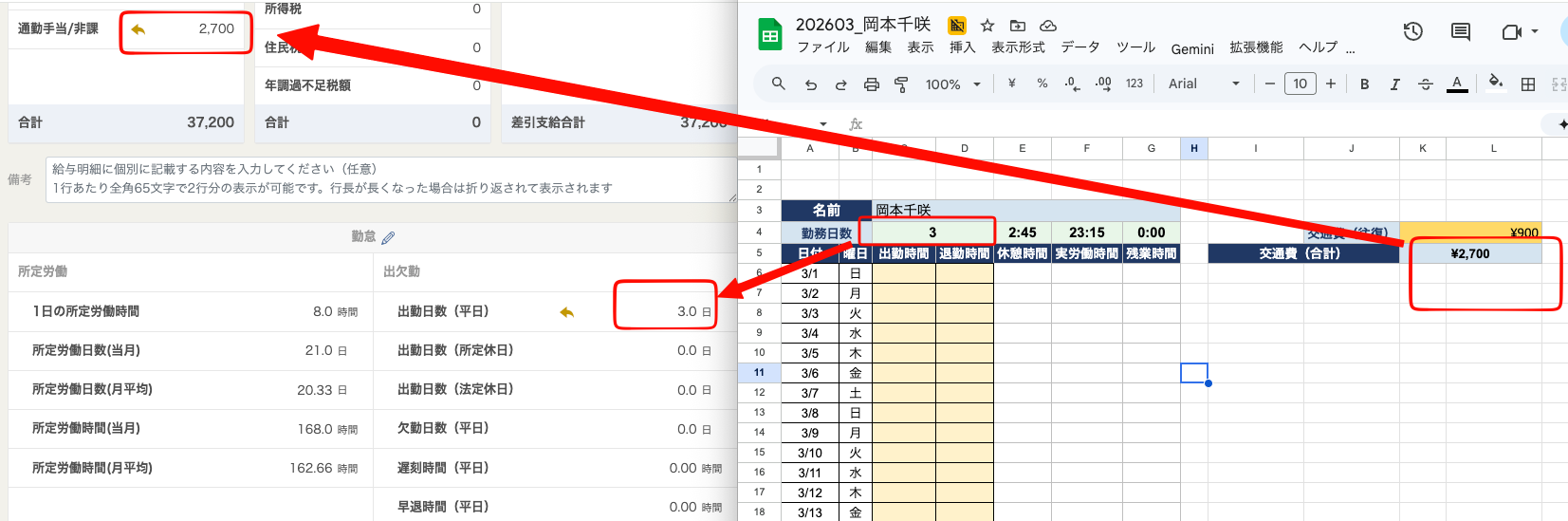Open the Arial font dropdown
Image resolution: width=1568 pixels, height=521 pixels.
(x=1204, y=84)
